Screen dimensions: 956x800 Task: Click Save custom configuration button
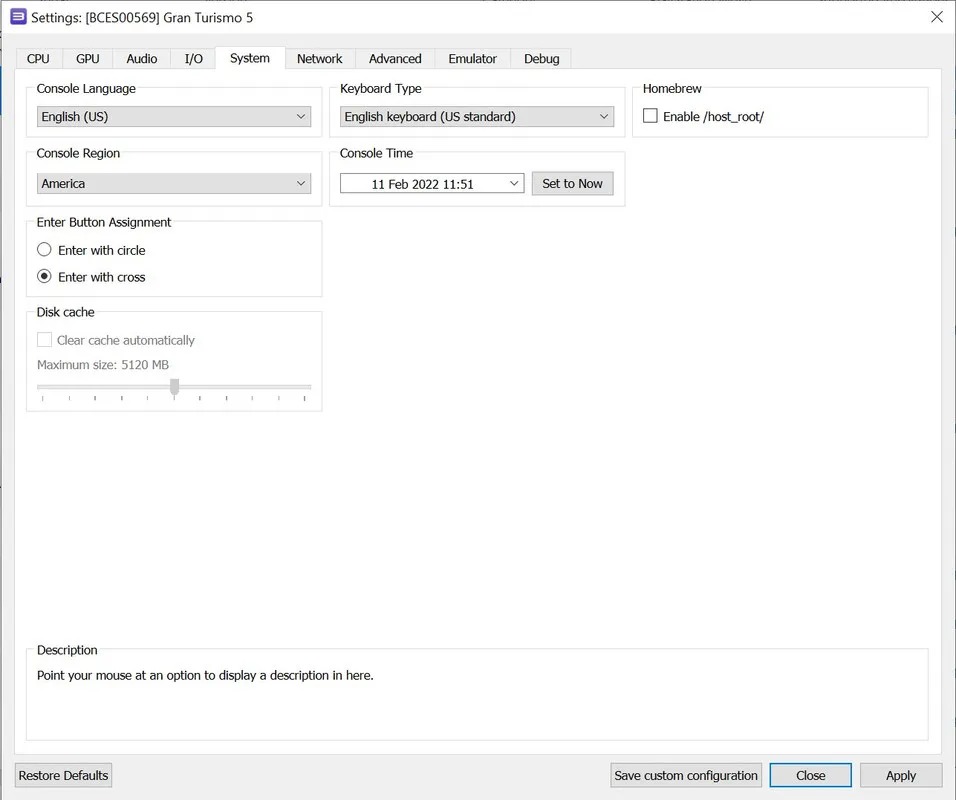point(686,775)
